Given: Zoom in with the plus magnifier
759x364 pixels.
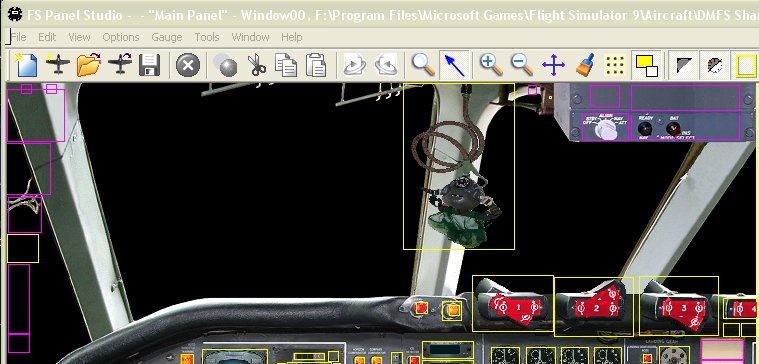Looking at the screenshot, I should coord(491,65).
